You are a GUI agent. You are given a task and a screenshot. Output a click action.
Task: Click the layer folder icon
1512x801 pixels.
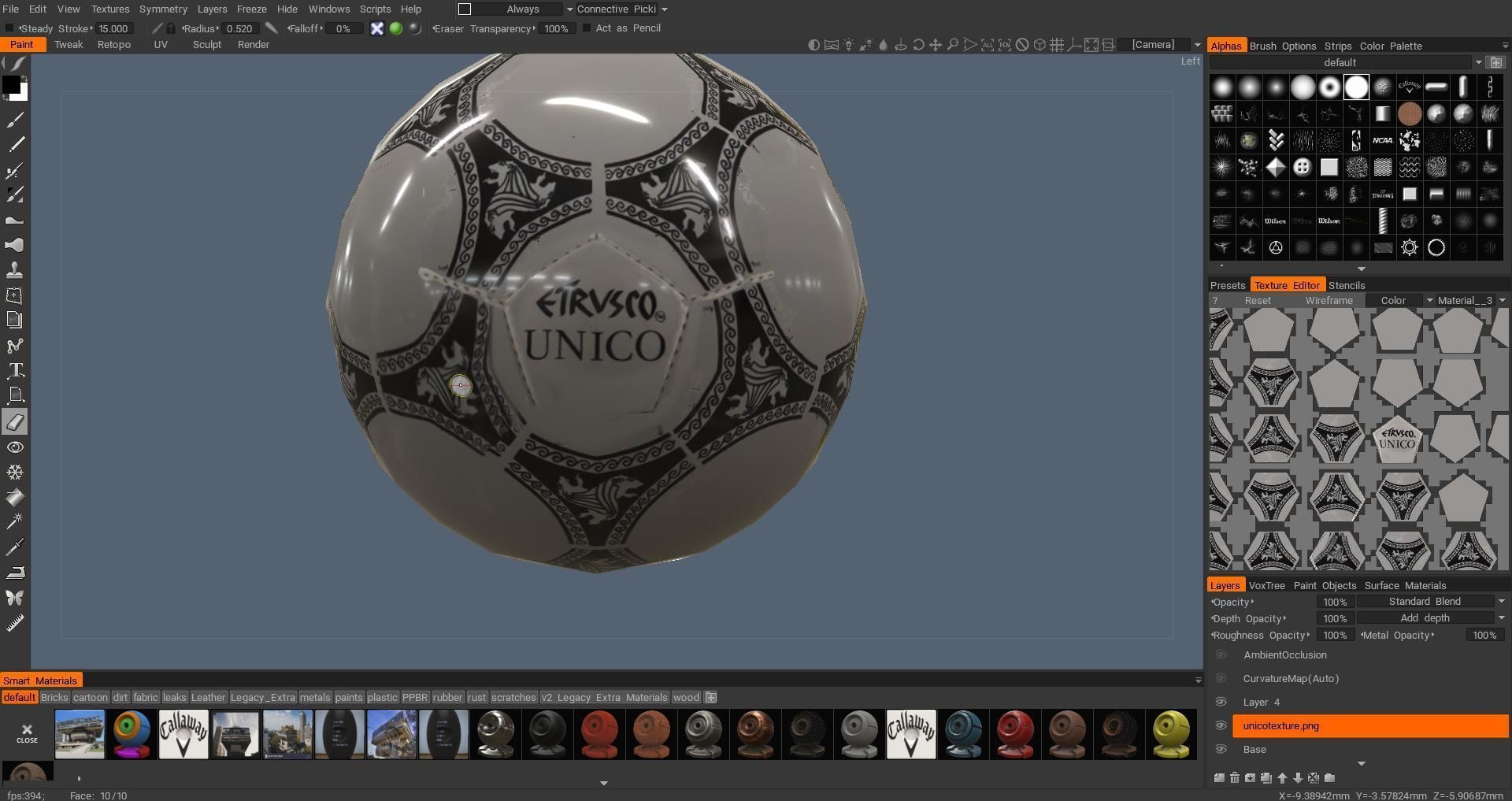(1330, 777)
